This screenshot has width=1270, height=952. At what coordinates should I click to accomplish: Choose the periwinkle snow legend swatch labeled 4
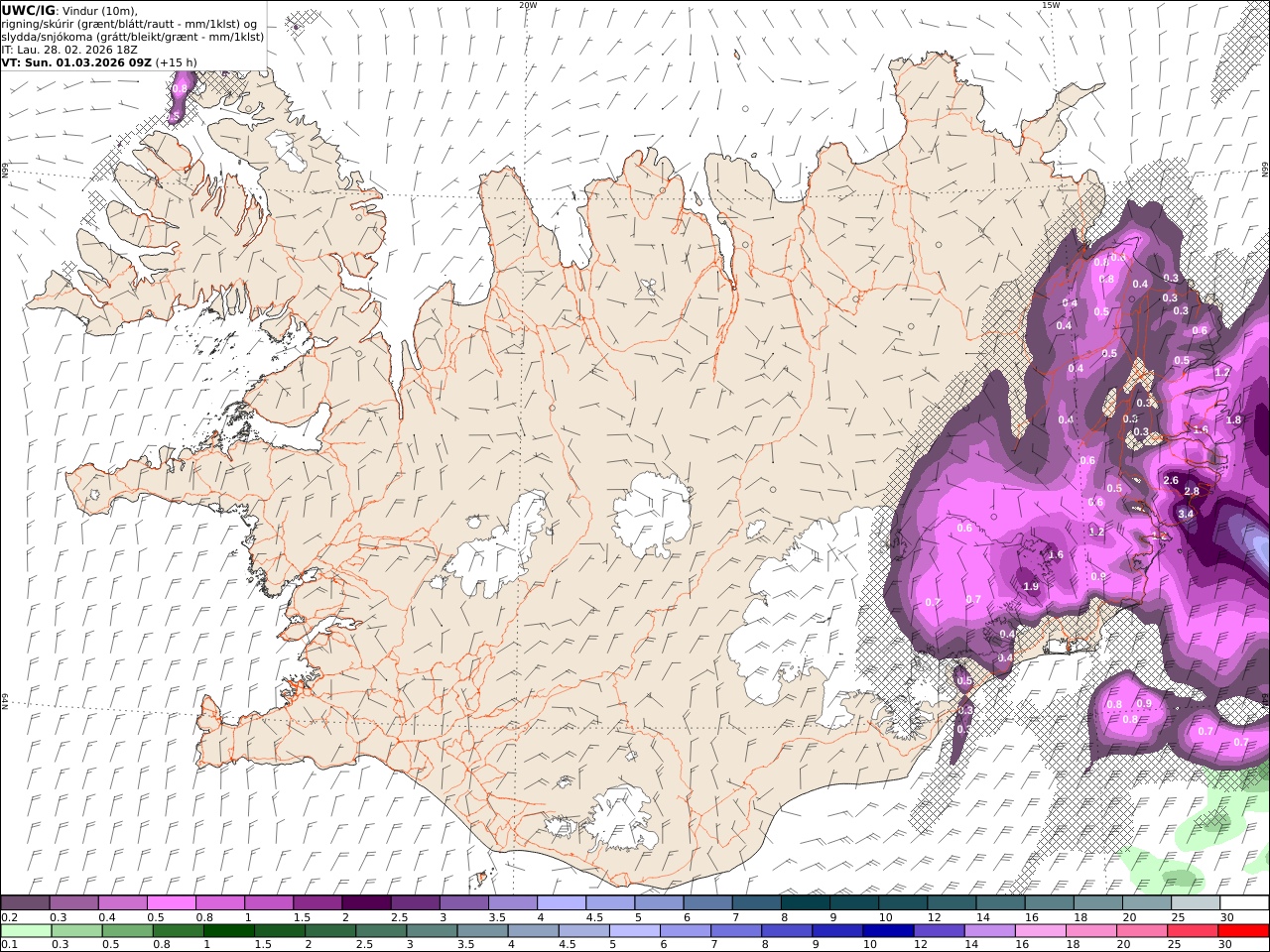[561, 903]
